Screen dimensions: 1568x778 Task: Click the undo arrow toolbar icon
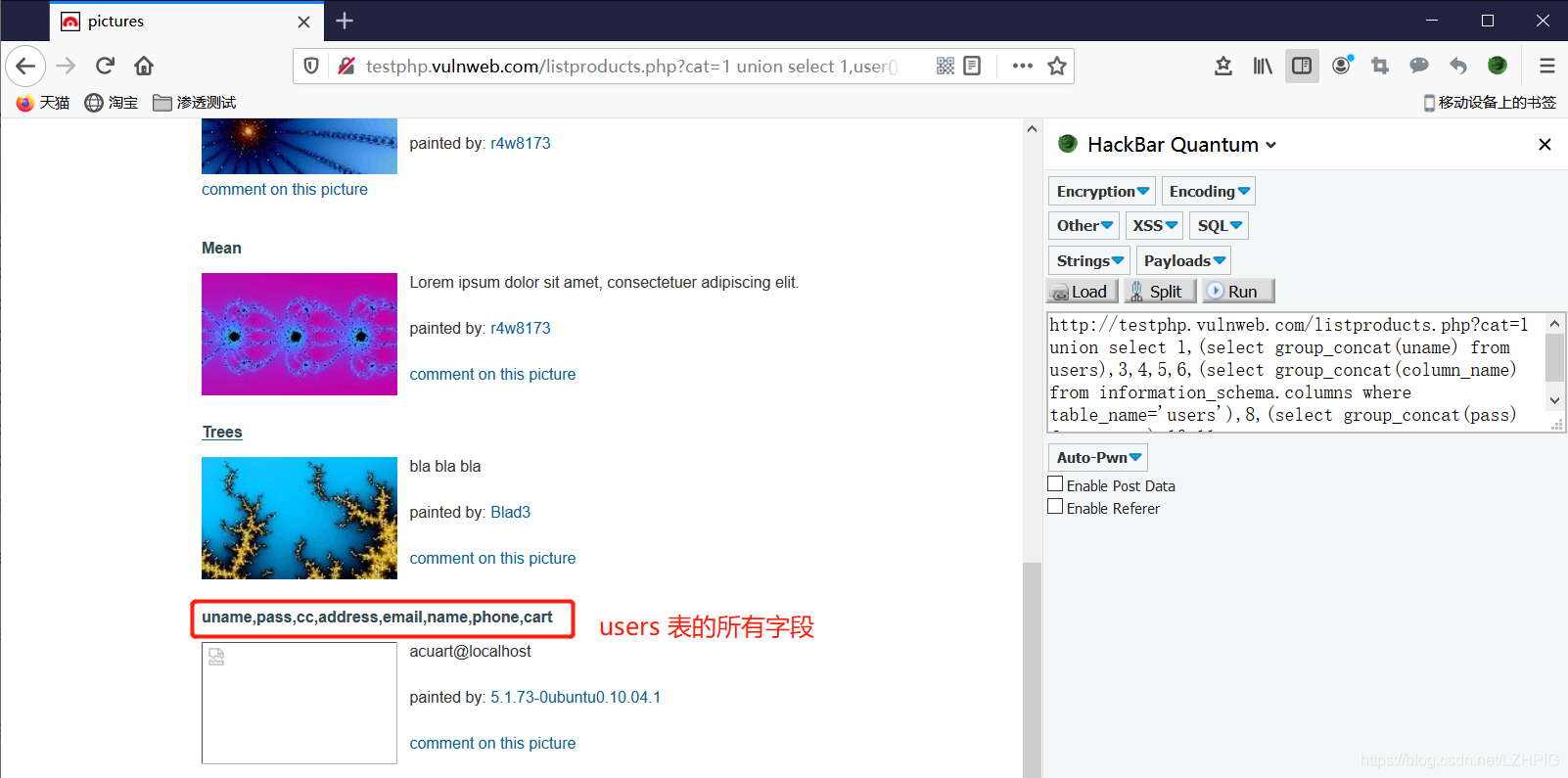coord(1458,66)
